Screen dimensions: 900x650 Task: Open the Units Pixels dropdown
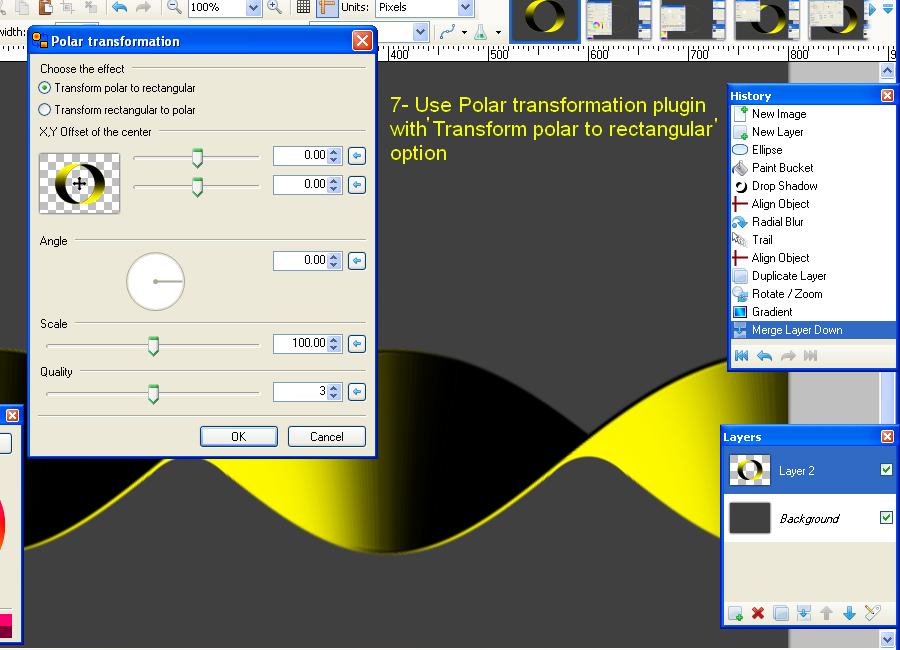(x=465, y=7)
